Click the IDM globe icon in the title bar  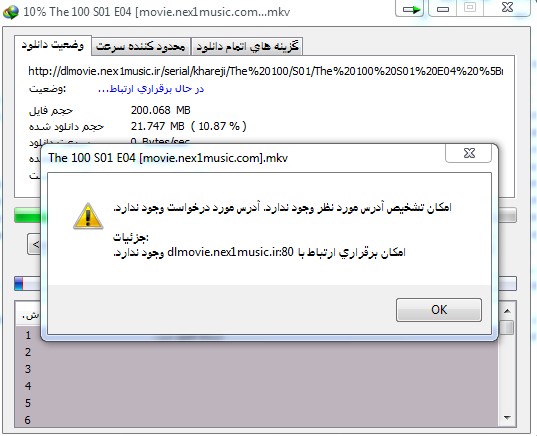coord(11,12)
